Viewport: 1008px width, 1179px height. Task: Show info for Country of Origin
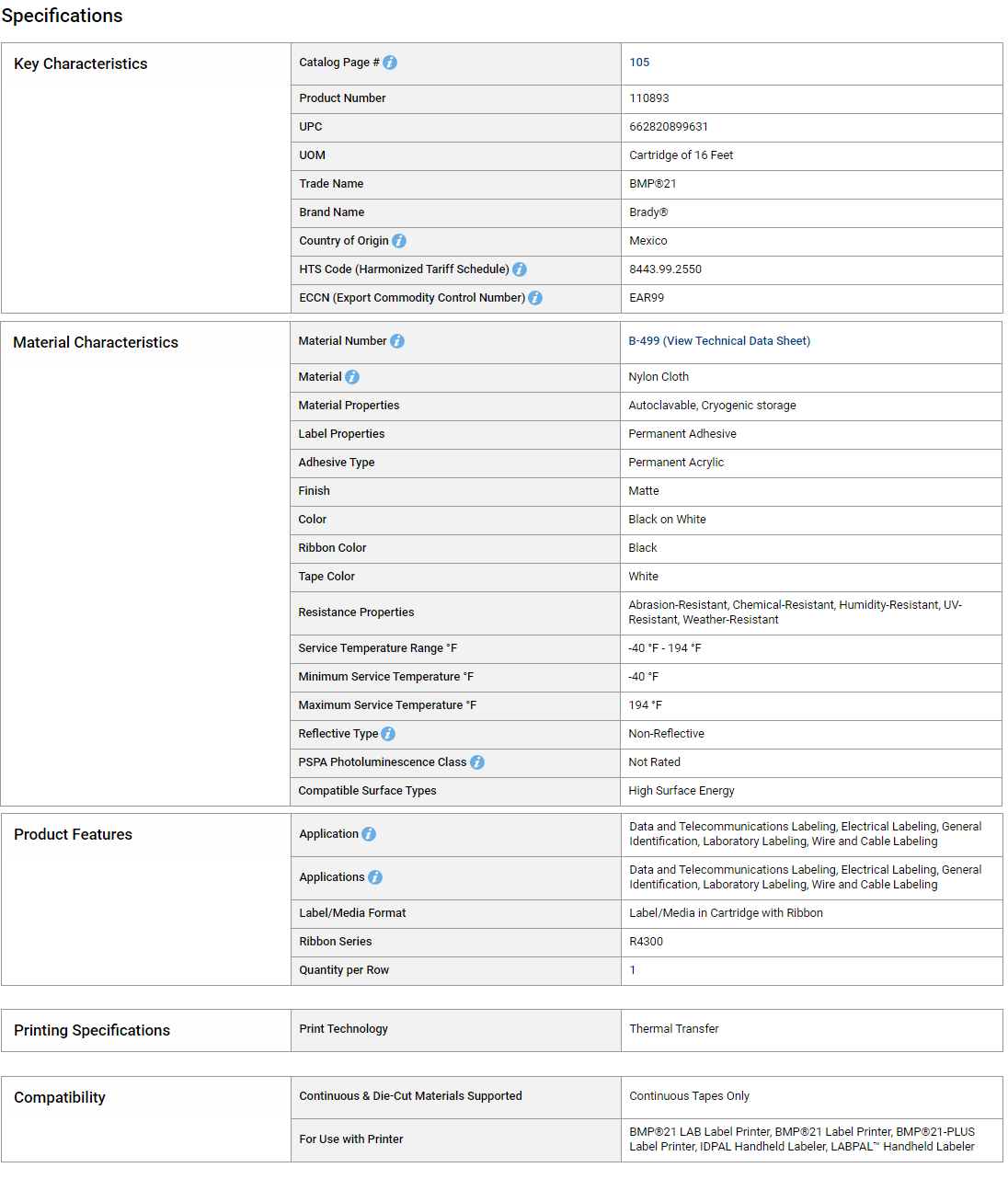pyautogui.click(x=399, y=241)
